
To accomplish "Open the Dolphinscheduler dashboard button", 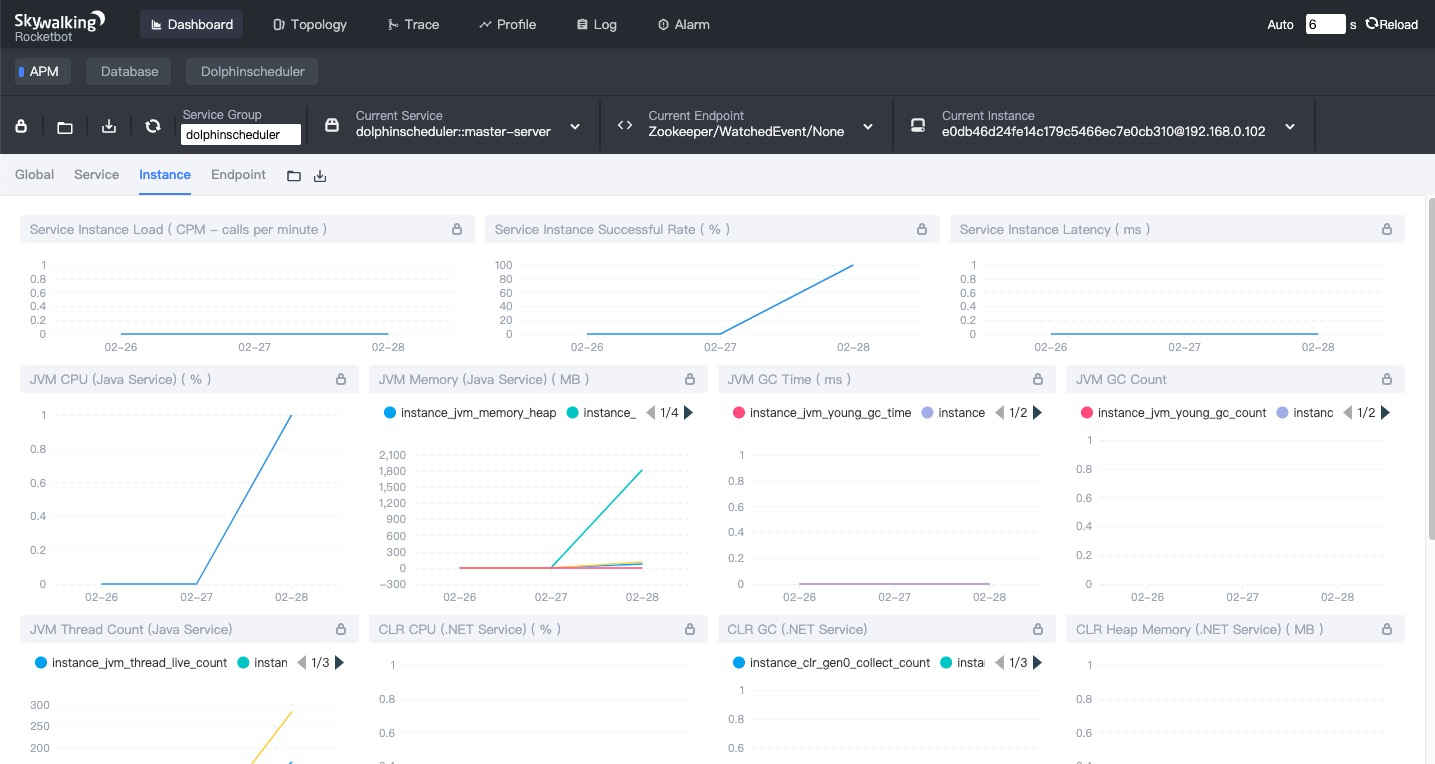I will 253,71.
